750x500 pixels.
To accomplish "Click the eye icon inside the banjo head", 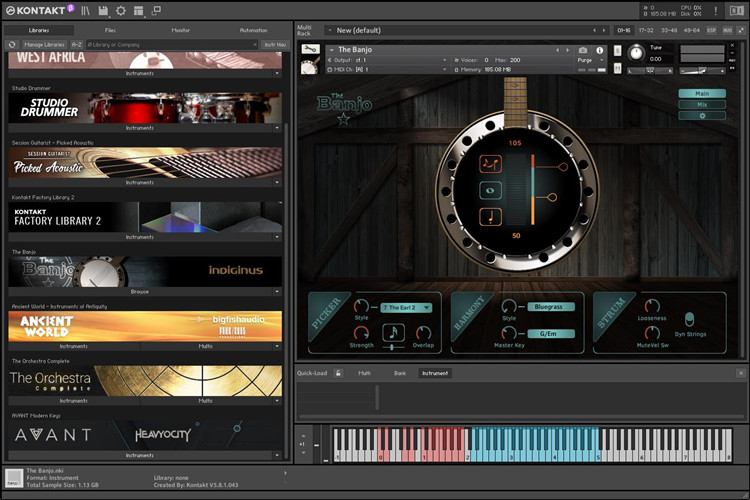I will click(x=490, y=189).
